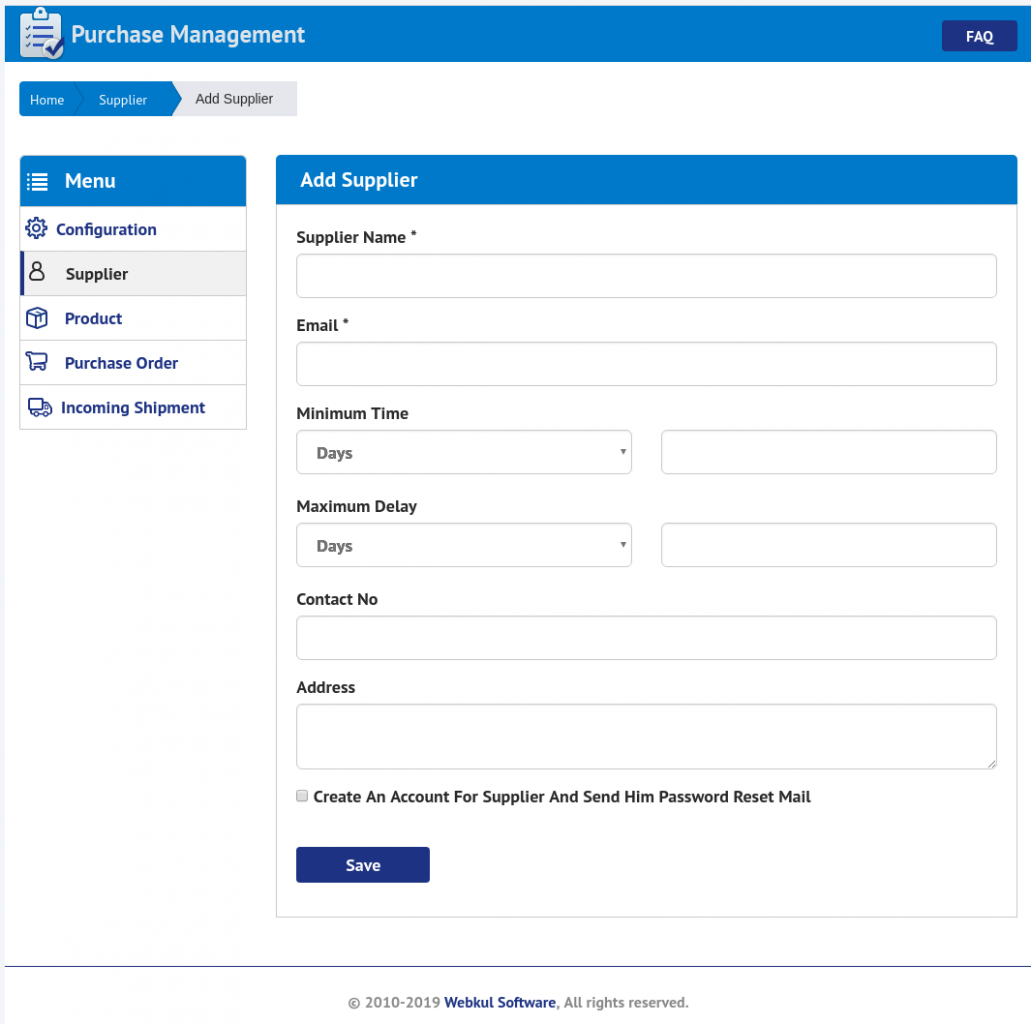Focus the Supplier Name input field
Viewport: 1031px width, 1024px height.
(x=646, y=276)
